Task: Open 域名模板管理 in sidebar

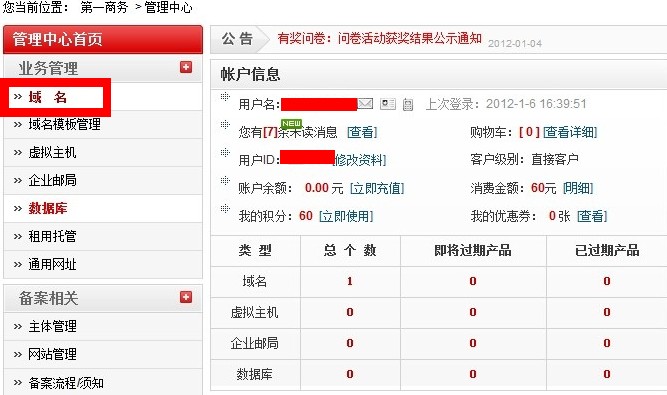Action: 65,124
